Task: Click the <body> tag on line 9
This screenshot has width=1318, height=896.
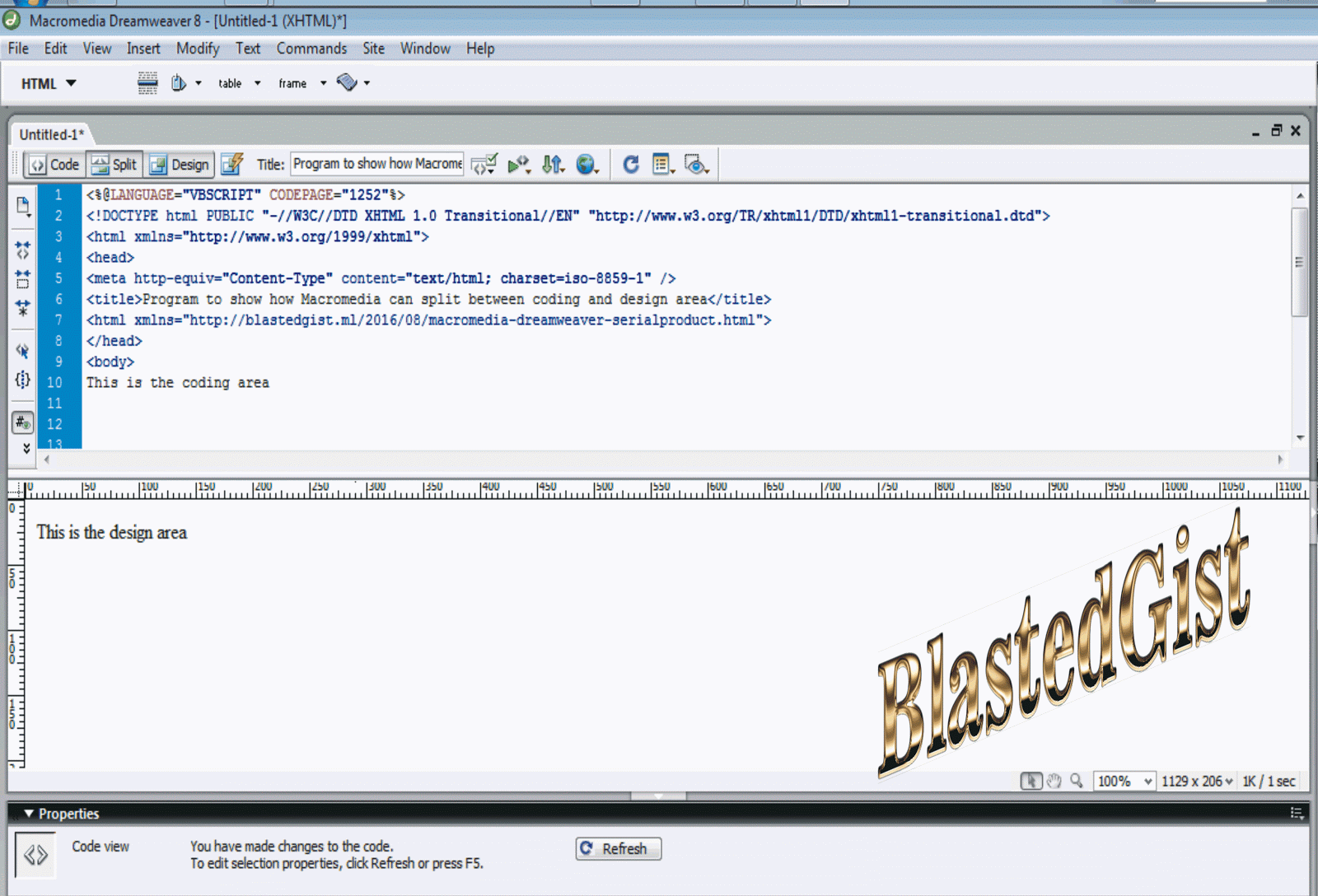Action: pyautogui.click(x=110, y=362)
